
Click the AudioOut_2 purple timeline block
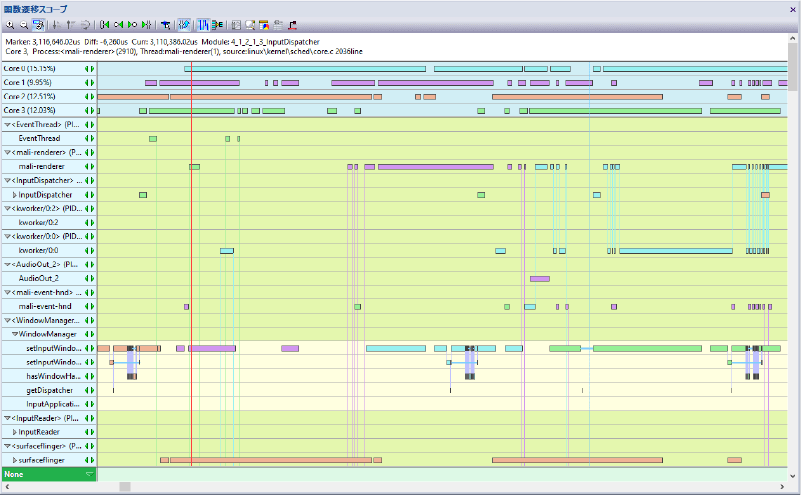pyautogui.click(x=539, y=278)
